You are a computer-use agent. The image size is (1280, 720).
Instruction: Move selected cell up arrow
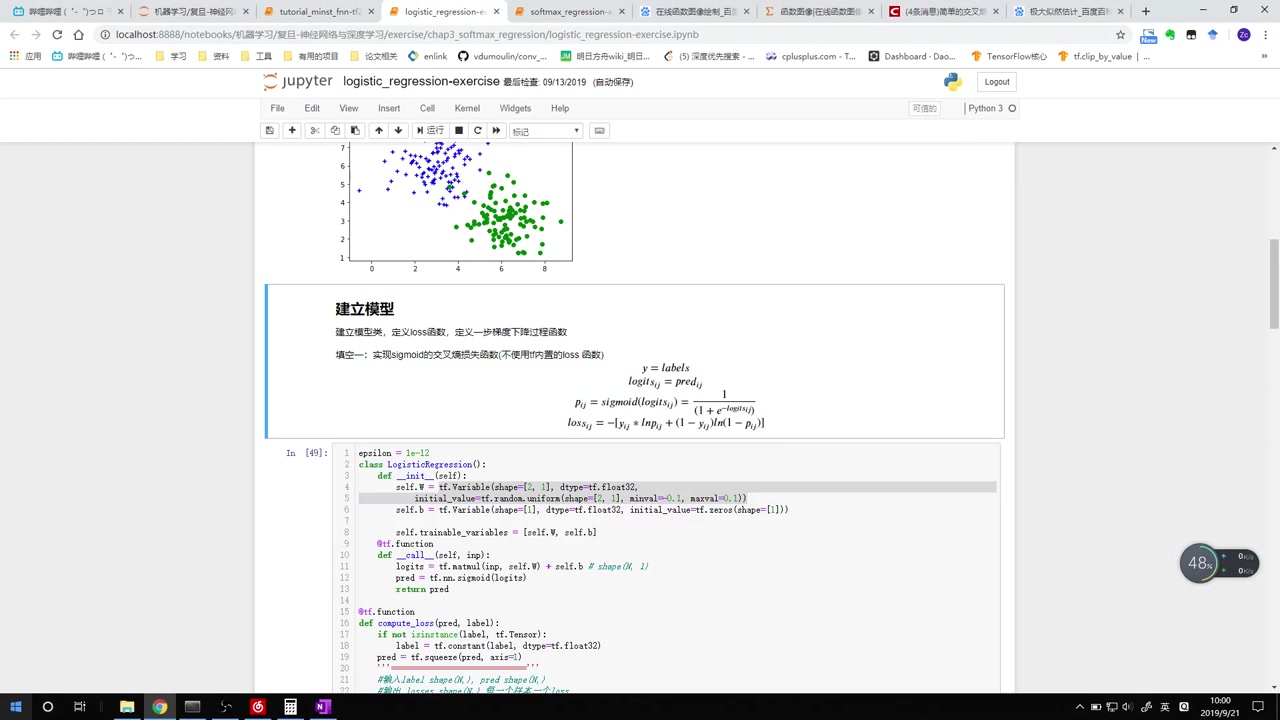(x=378, y=131)
